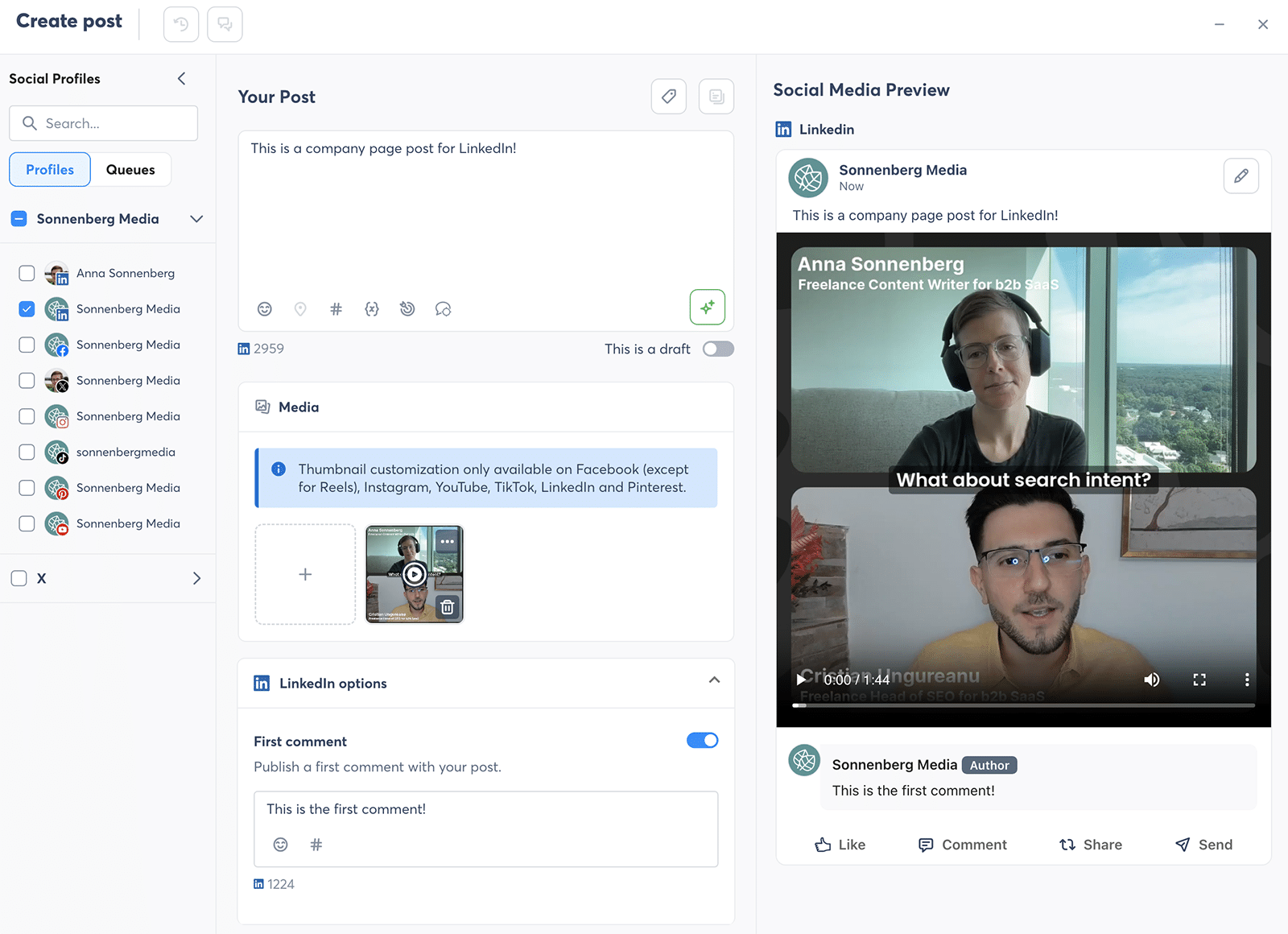The width and height of the screenshot is (1288, 934).
Task: Open the tag label icon above post
Action: pyautogui.click(x=668, y=97)
